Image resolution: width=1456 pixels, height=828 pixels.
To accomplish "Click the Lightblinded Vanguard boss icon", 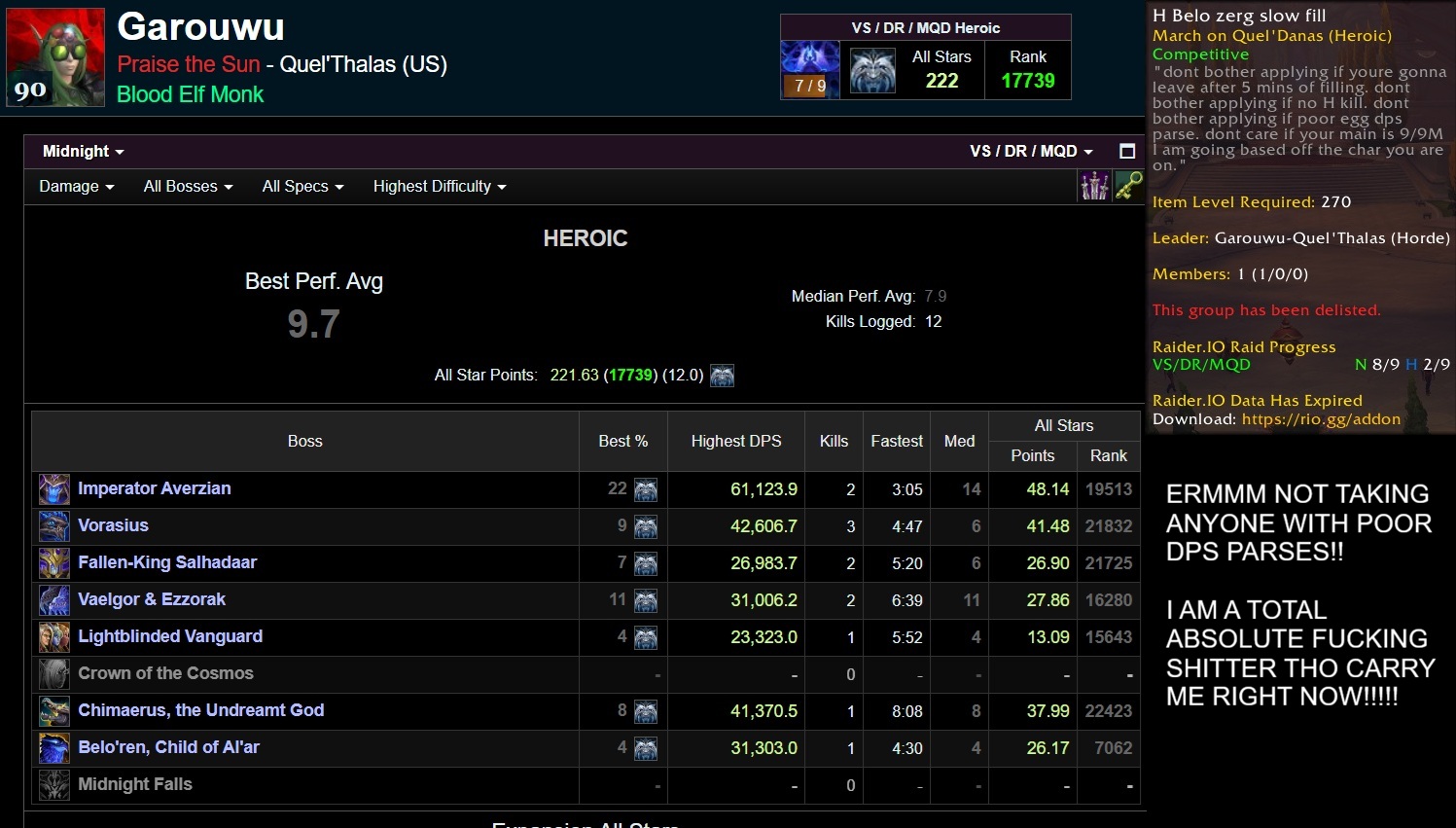I will coord(54,637).
